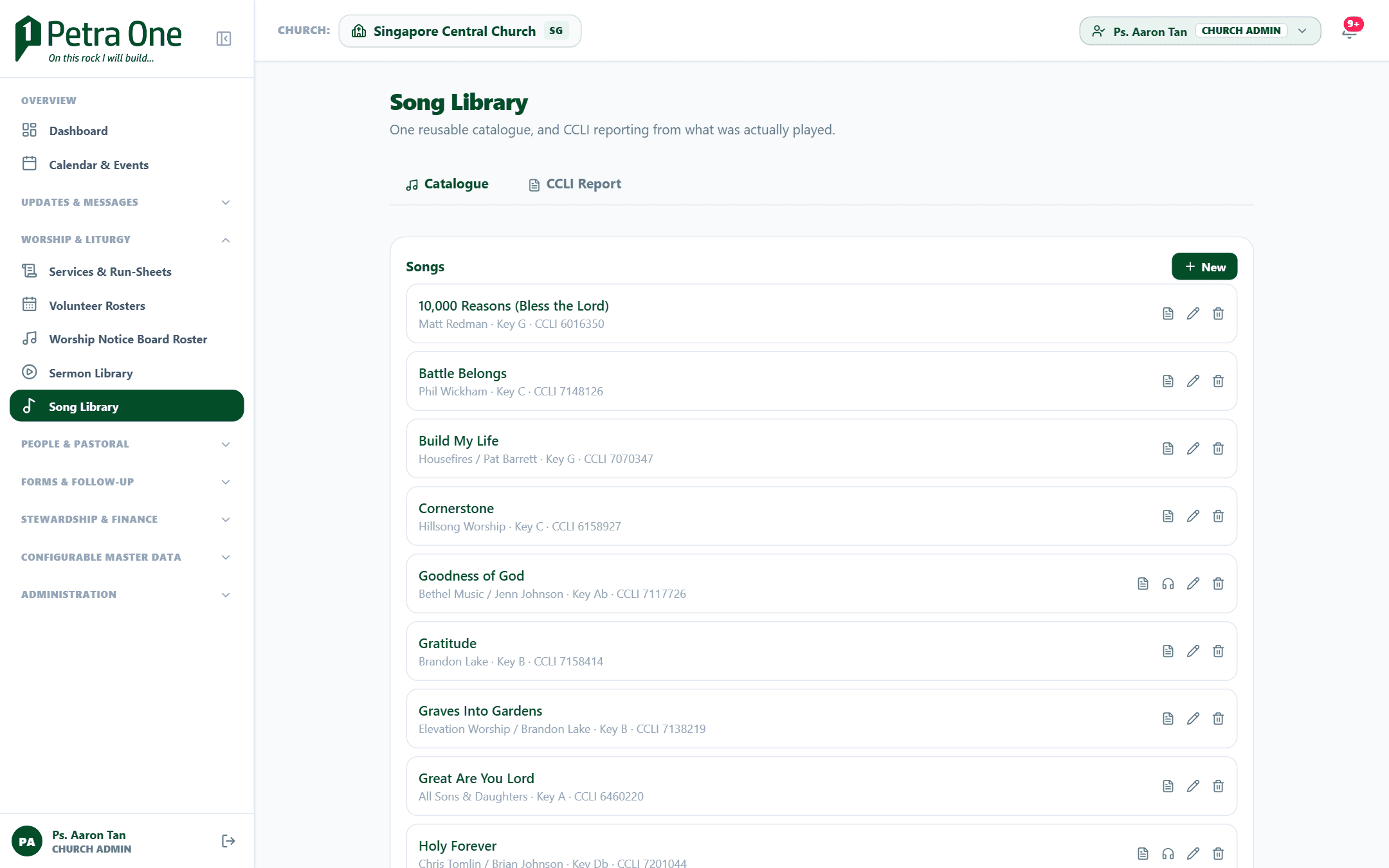The height and width of the screenshot is (868, 1389).
Task: Delete the 10,000 Reasons song
Action: point(1218,314)
